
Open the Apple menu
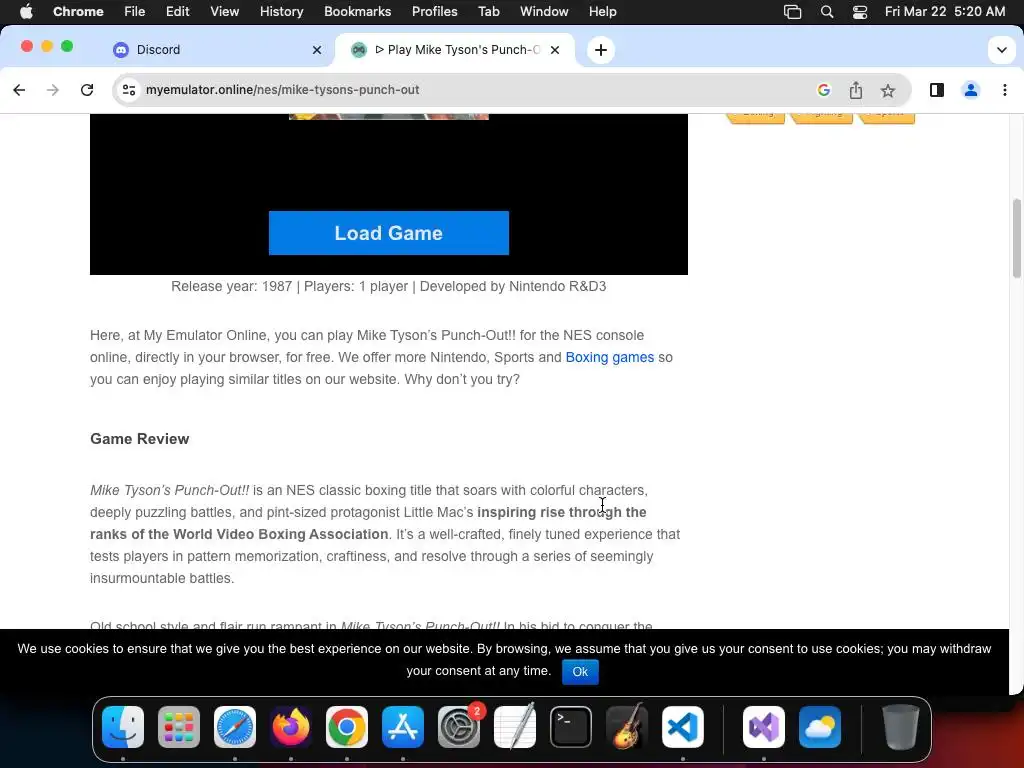click(x=25, y=12)
